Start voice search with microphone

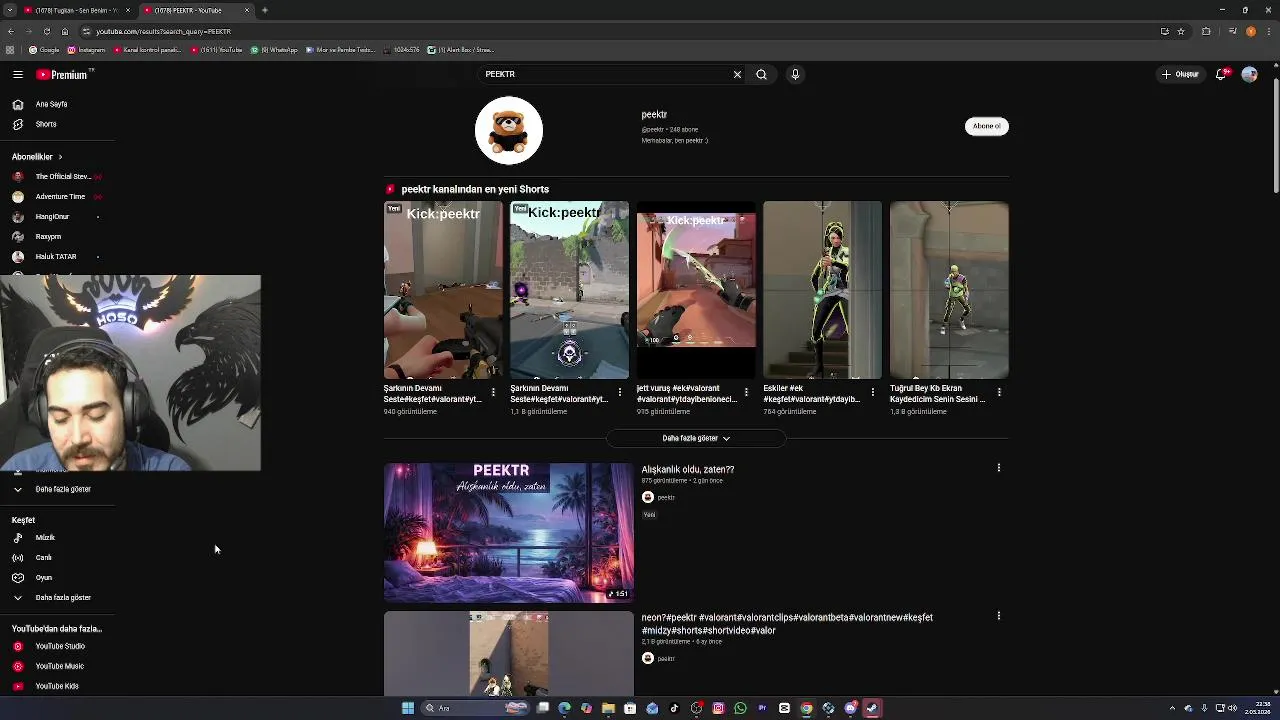click(x=795, y=74)
